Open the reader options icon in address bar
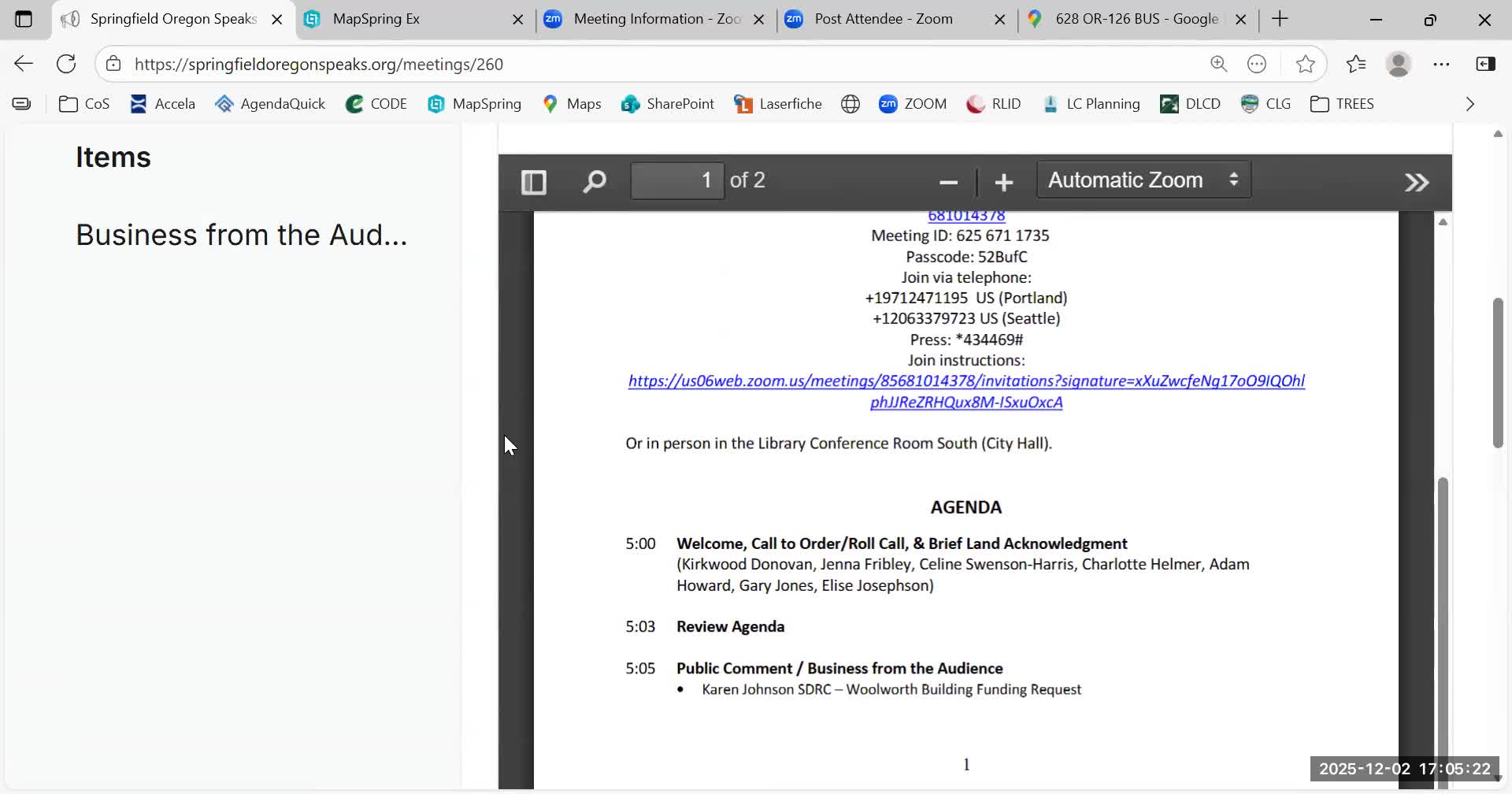The width and height of the screenshot is (1512, 794). 1257,64
